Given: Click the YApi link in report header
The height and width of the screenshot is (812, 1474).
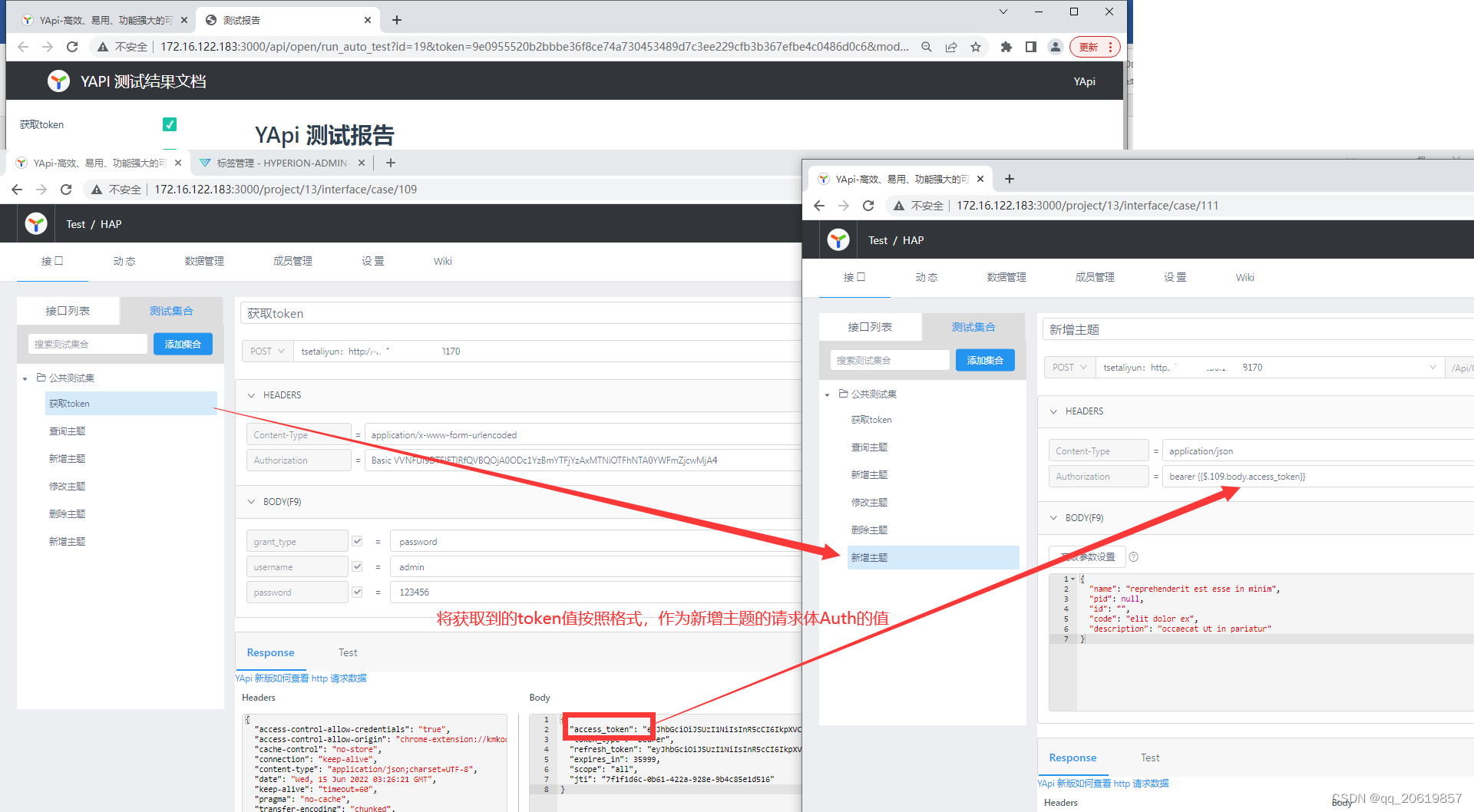Looking at the screenshot, I should coord(1084,81).
